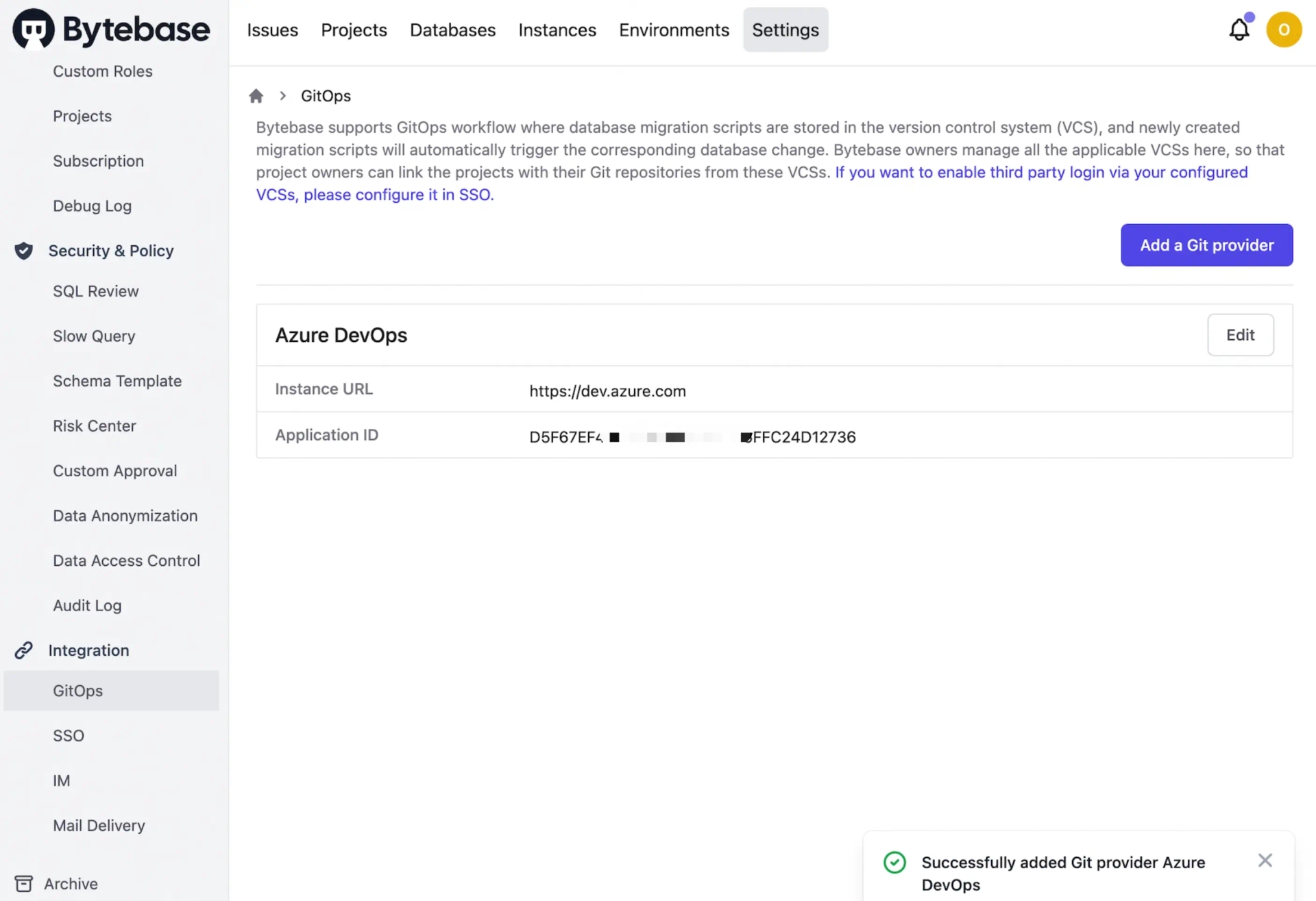
Task: Select the Settings top navigation tab
Action: tap(785, 29)
